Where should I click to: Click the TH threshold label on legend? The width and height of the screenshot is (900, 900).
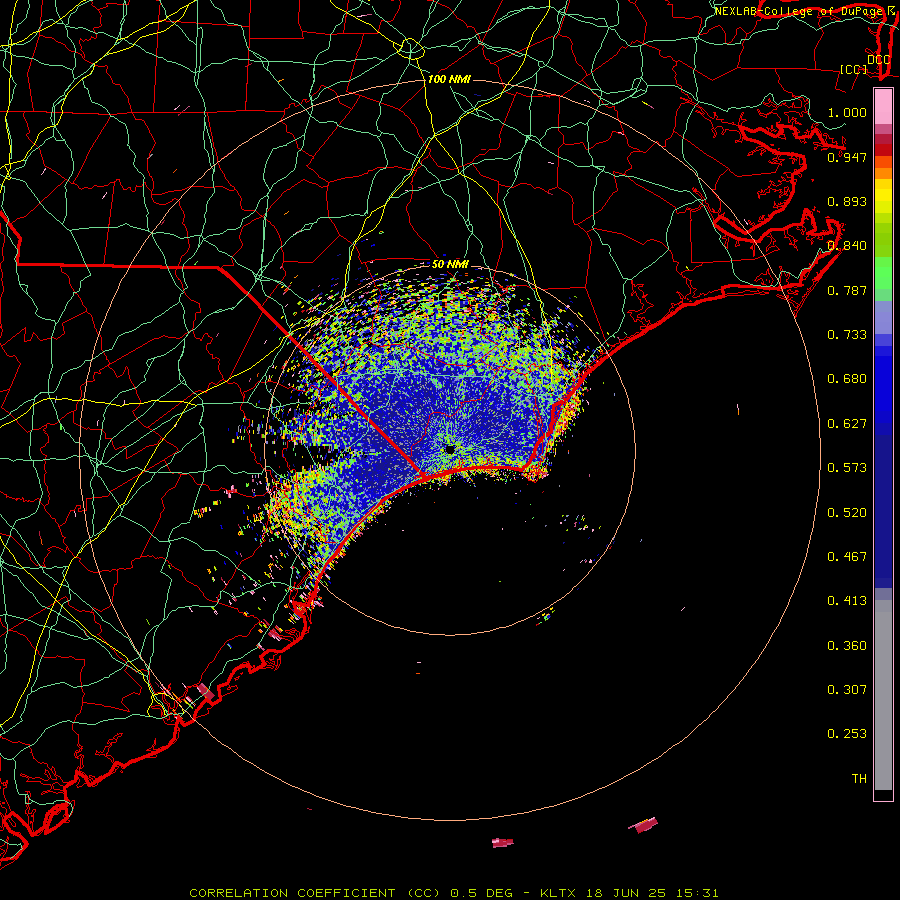coord(859,778)
